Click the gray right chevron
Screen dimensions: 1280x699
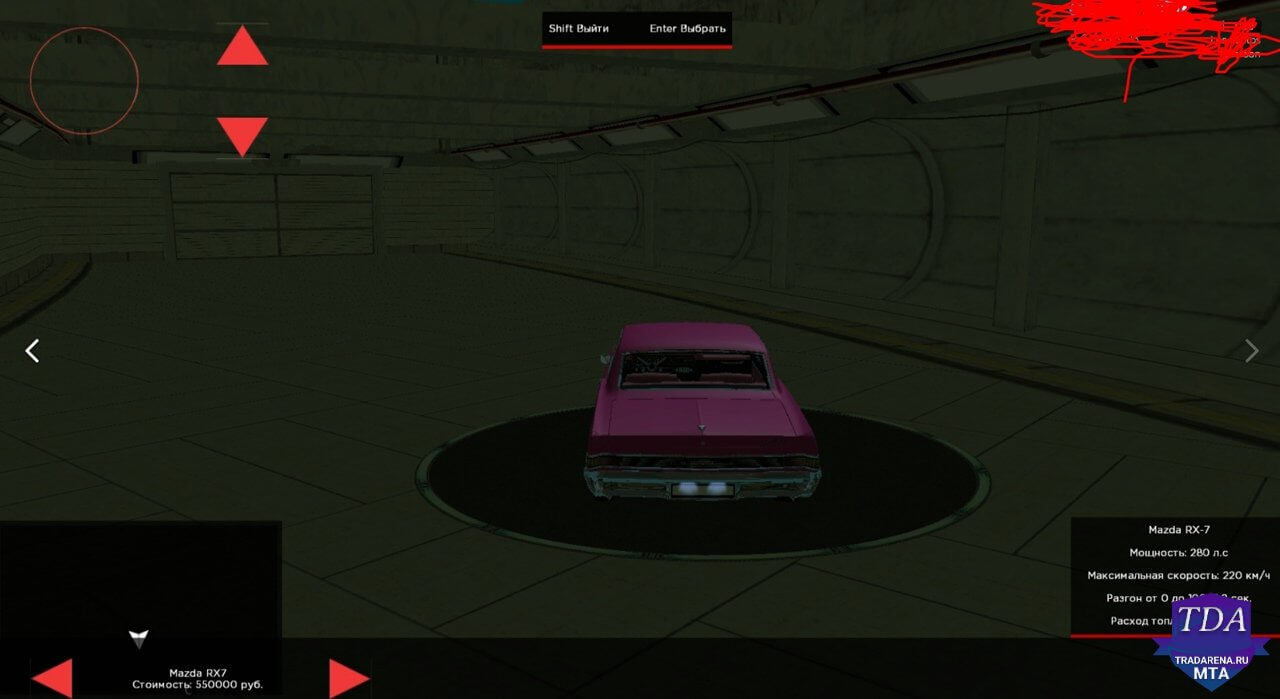pos(1251,350)
